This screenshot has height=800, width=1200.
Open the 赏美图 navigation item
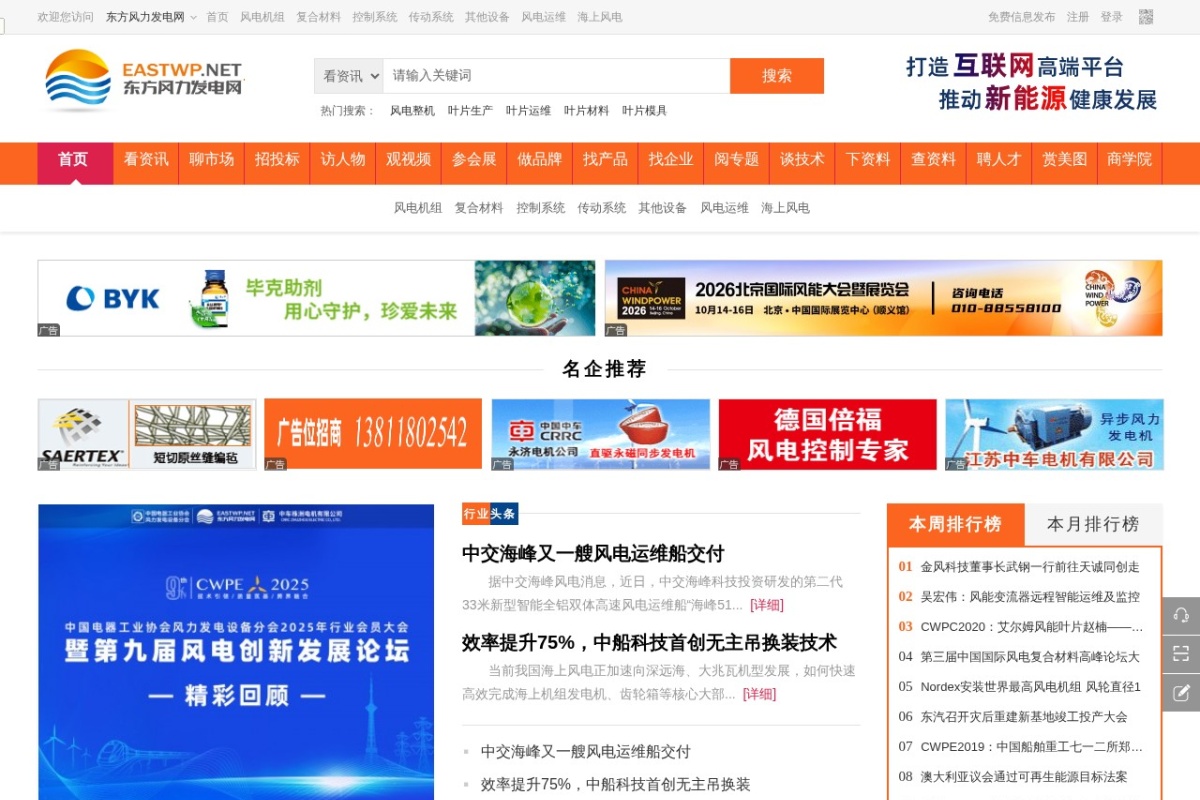click(1064, 160)
